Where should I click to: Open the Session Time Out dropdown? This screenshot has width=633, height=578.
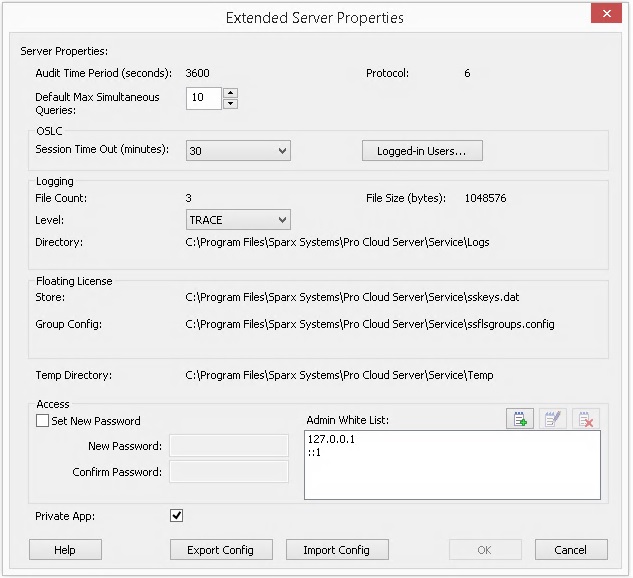(238, 151)
